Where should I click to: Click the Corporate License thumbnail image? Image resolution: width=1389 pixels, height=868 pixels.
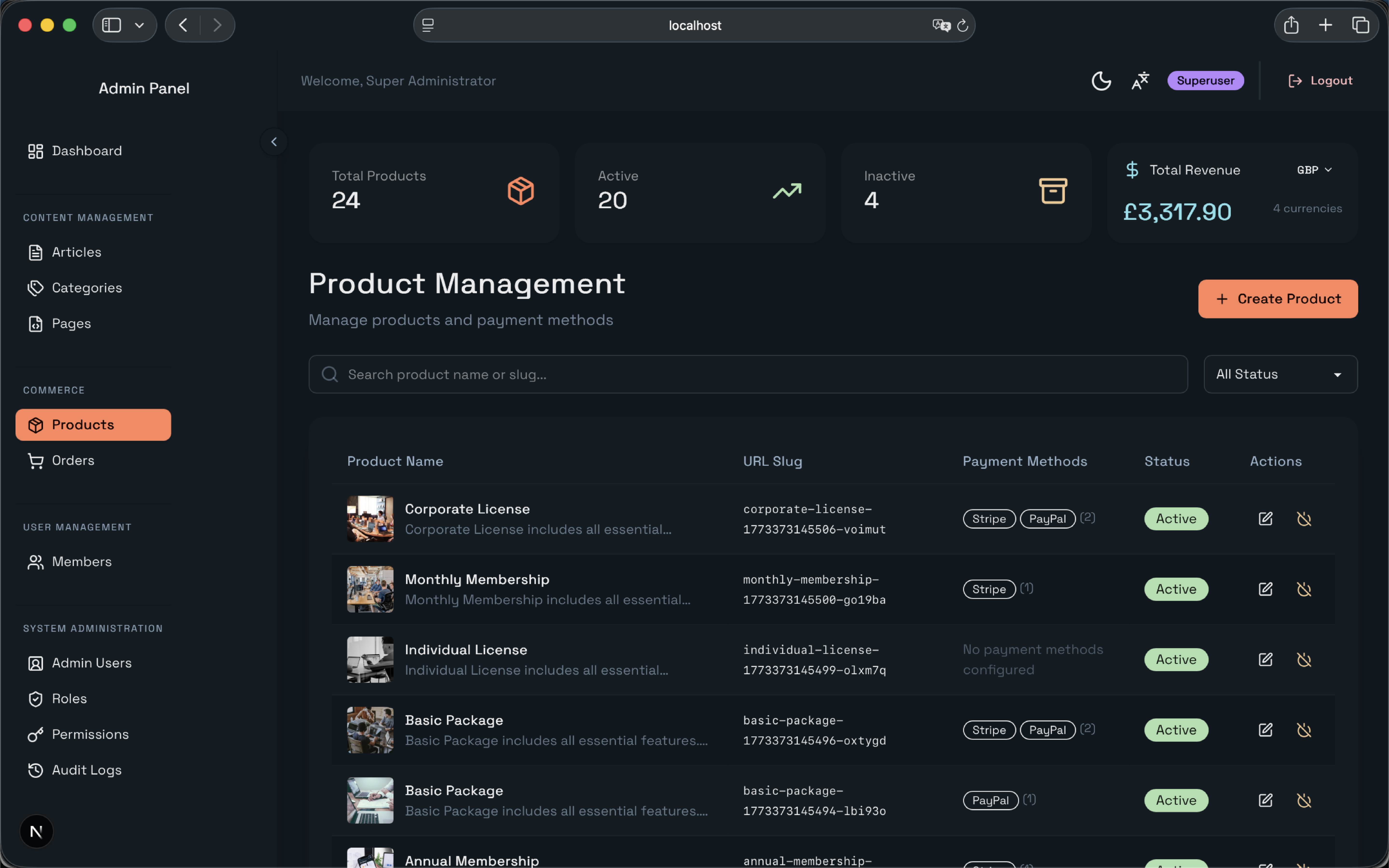370,519
